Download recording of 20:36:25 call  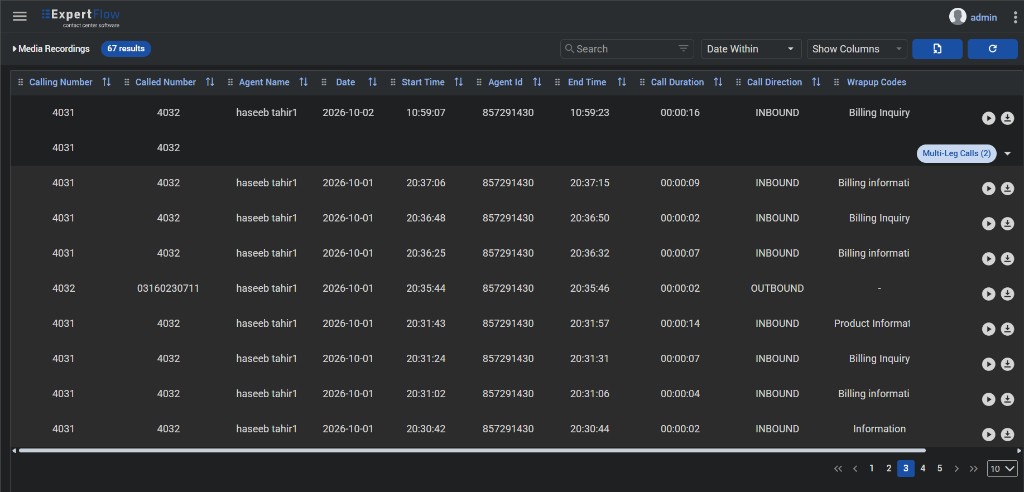(1007, 259)
